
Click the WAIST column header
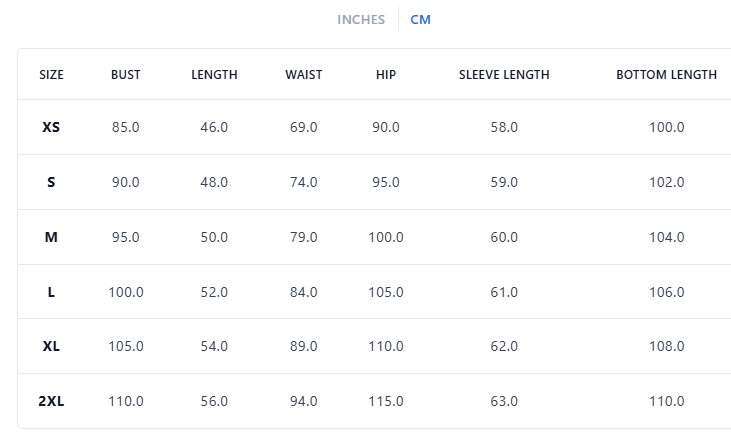[x=304, y=75]
